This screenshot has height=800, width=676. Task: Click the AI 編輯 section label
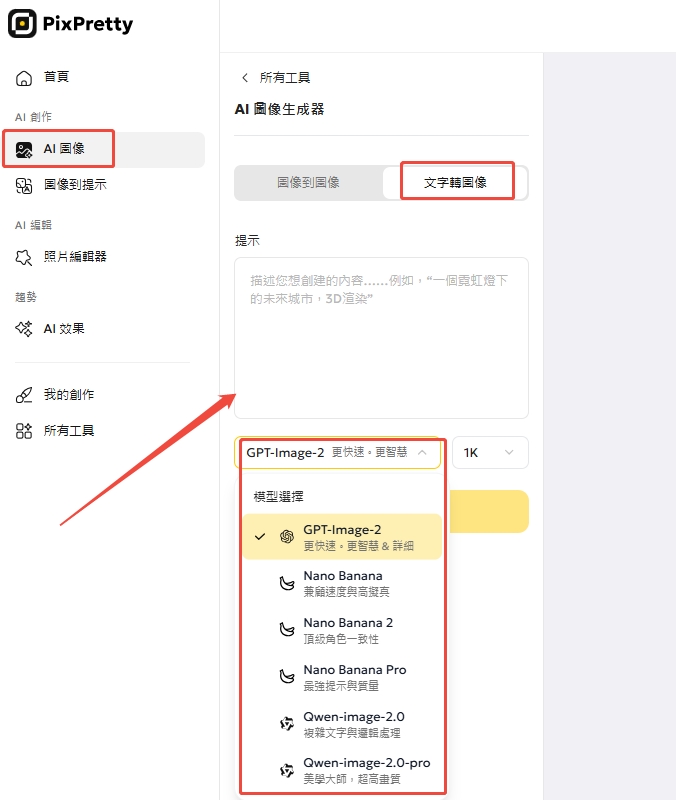click(33, 225)
